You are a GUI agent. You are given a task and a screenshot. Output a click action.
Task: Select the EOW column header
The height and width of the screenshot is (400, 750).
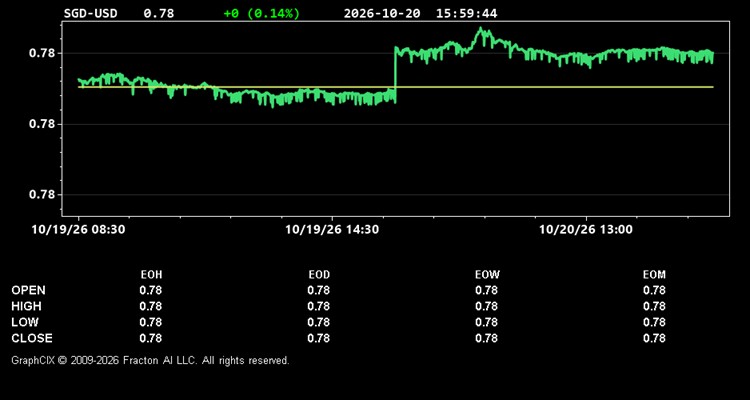[x=487, y=275]
